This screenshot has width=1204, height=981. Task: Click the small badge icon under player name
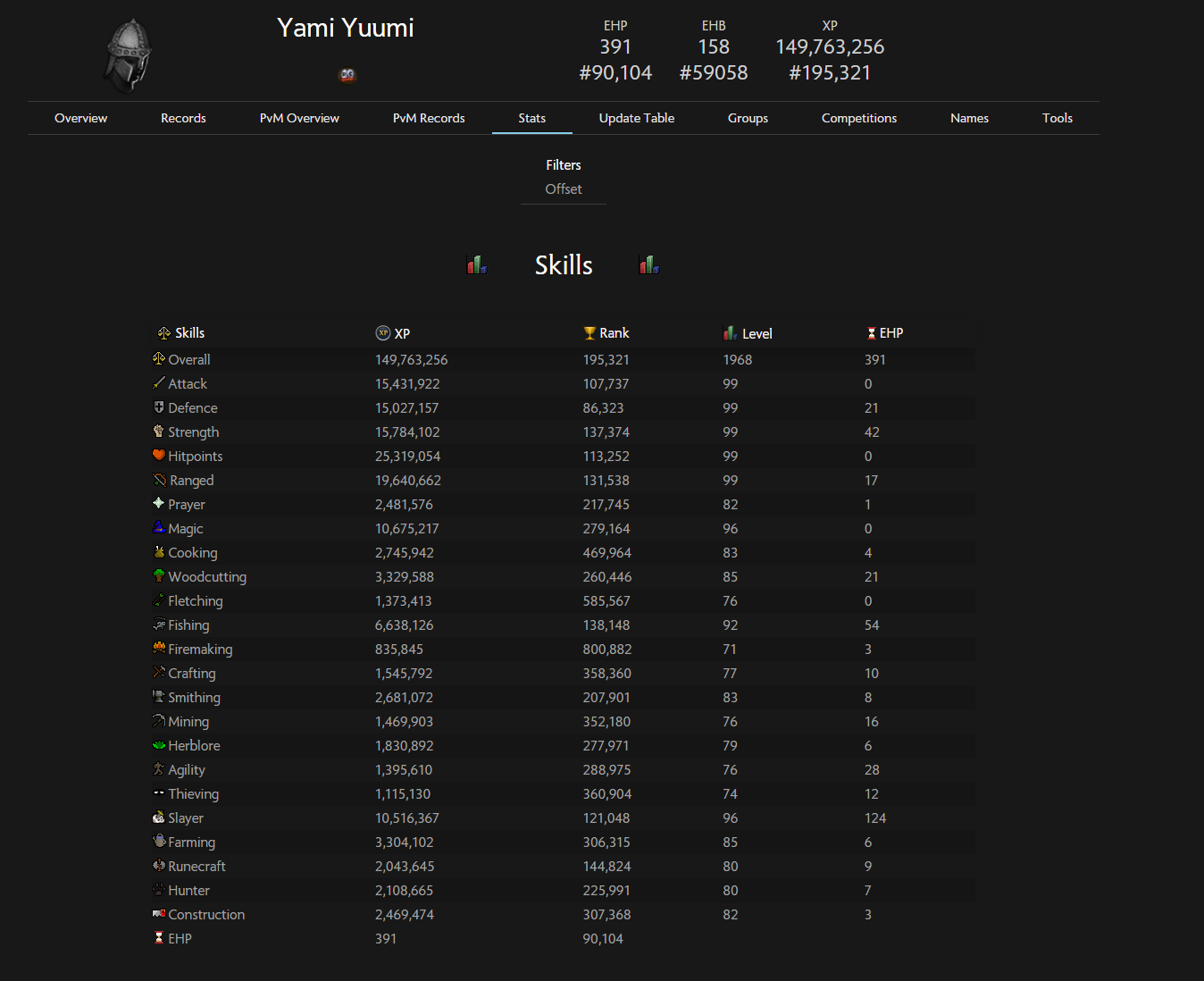(347, 75)
